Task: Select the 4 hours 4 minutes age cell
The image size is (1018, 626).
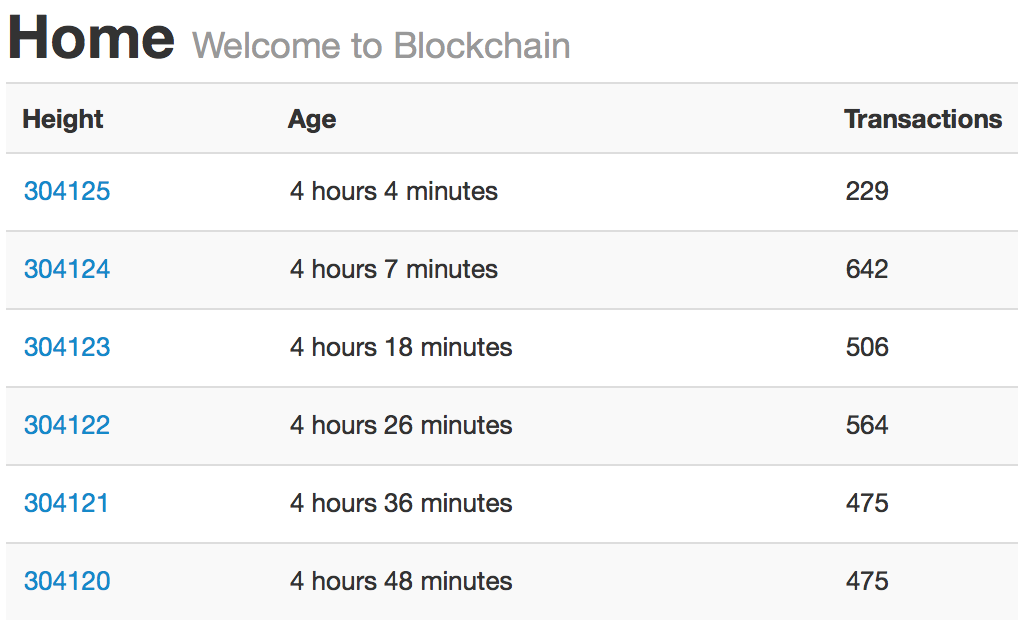Action: pos(394,191)
